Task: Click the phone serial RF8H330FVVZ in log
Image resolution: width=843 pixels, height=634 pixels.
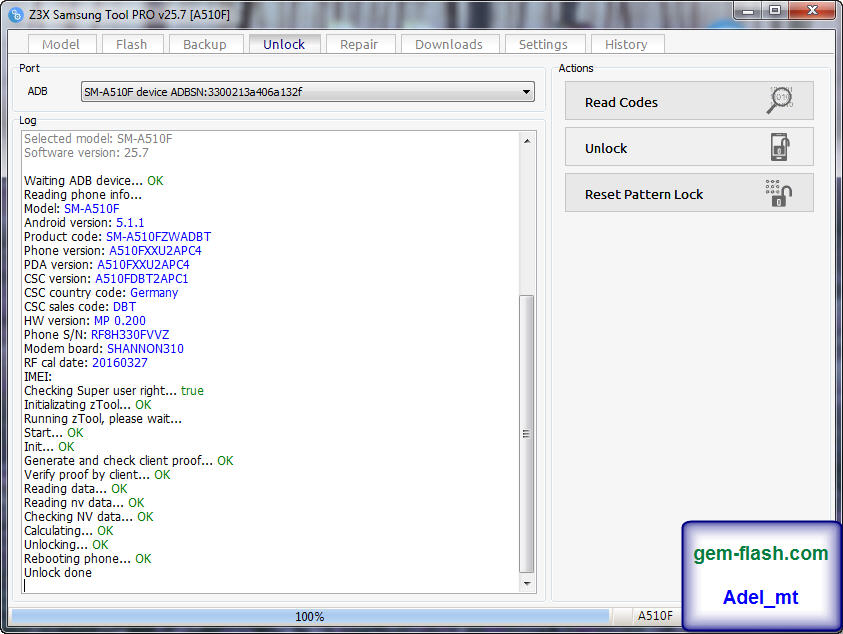Action: (x=130, y=334)
